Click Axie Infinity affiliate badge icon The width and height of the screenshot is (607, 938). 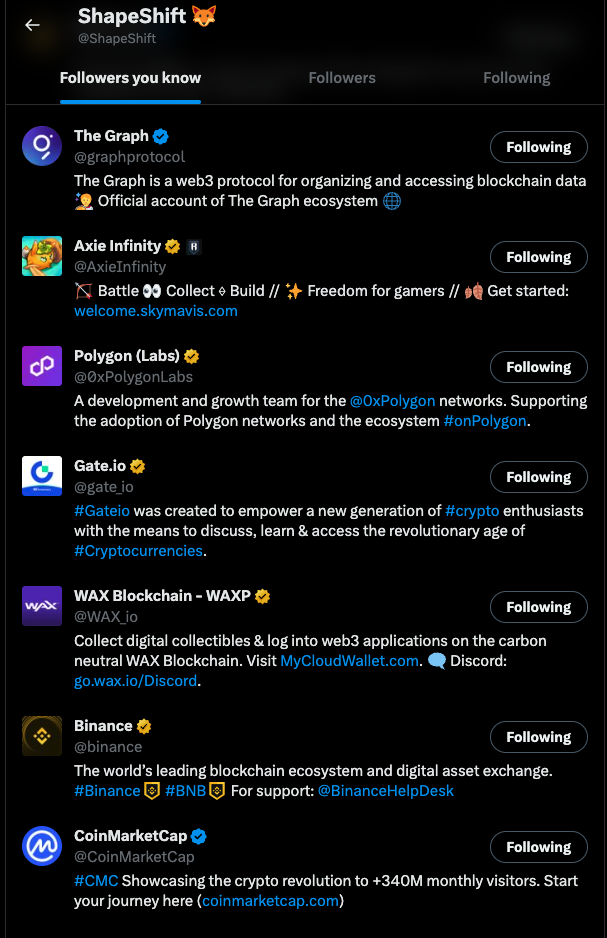coord(194,246)
